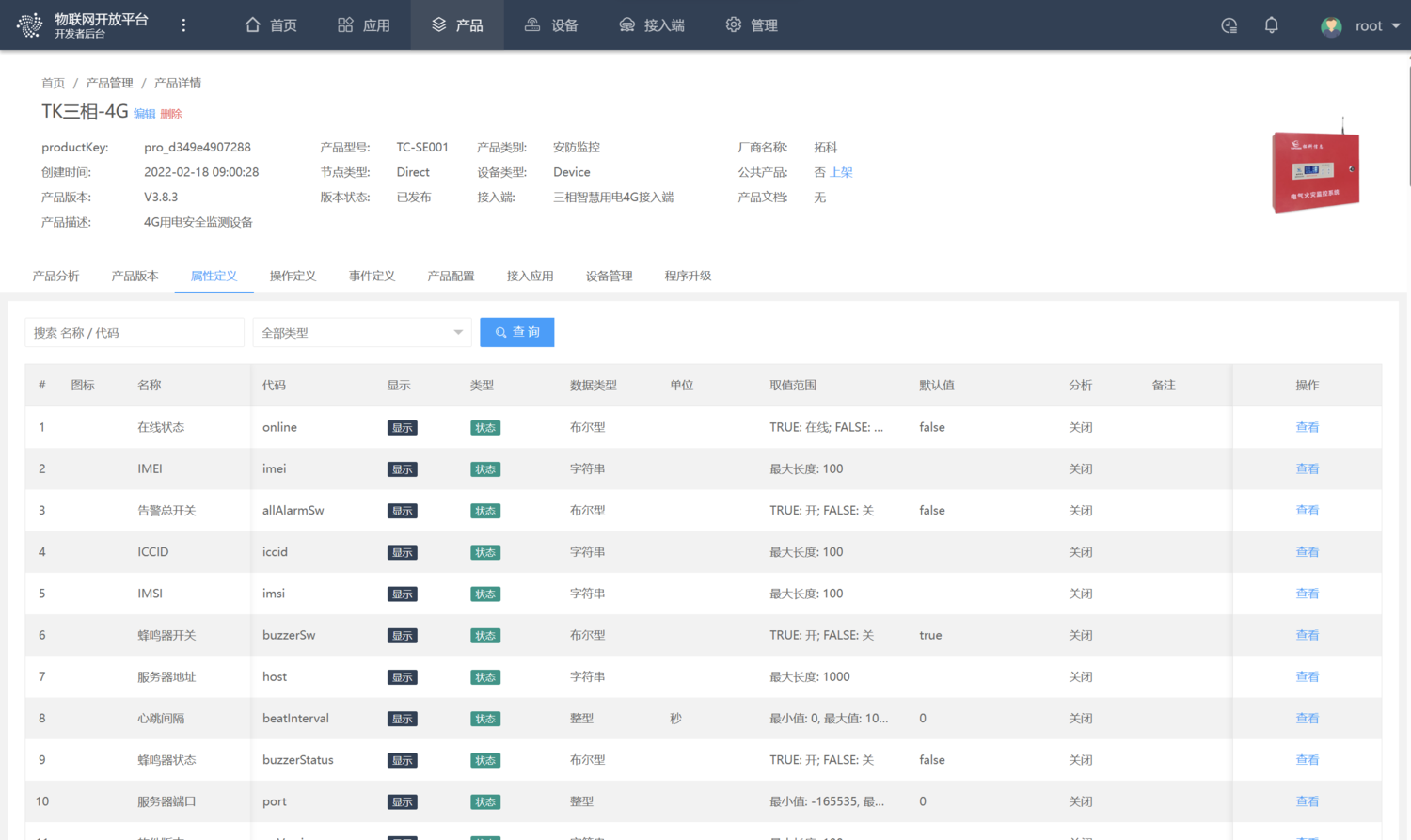Image resolution: width=1411 pixels, height=840 pixels.
Task: Click the 心跳间隔 name cell
Action: 161,718
